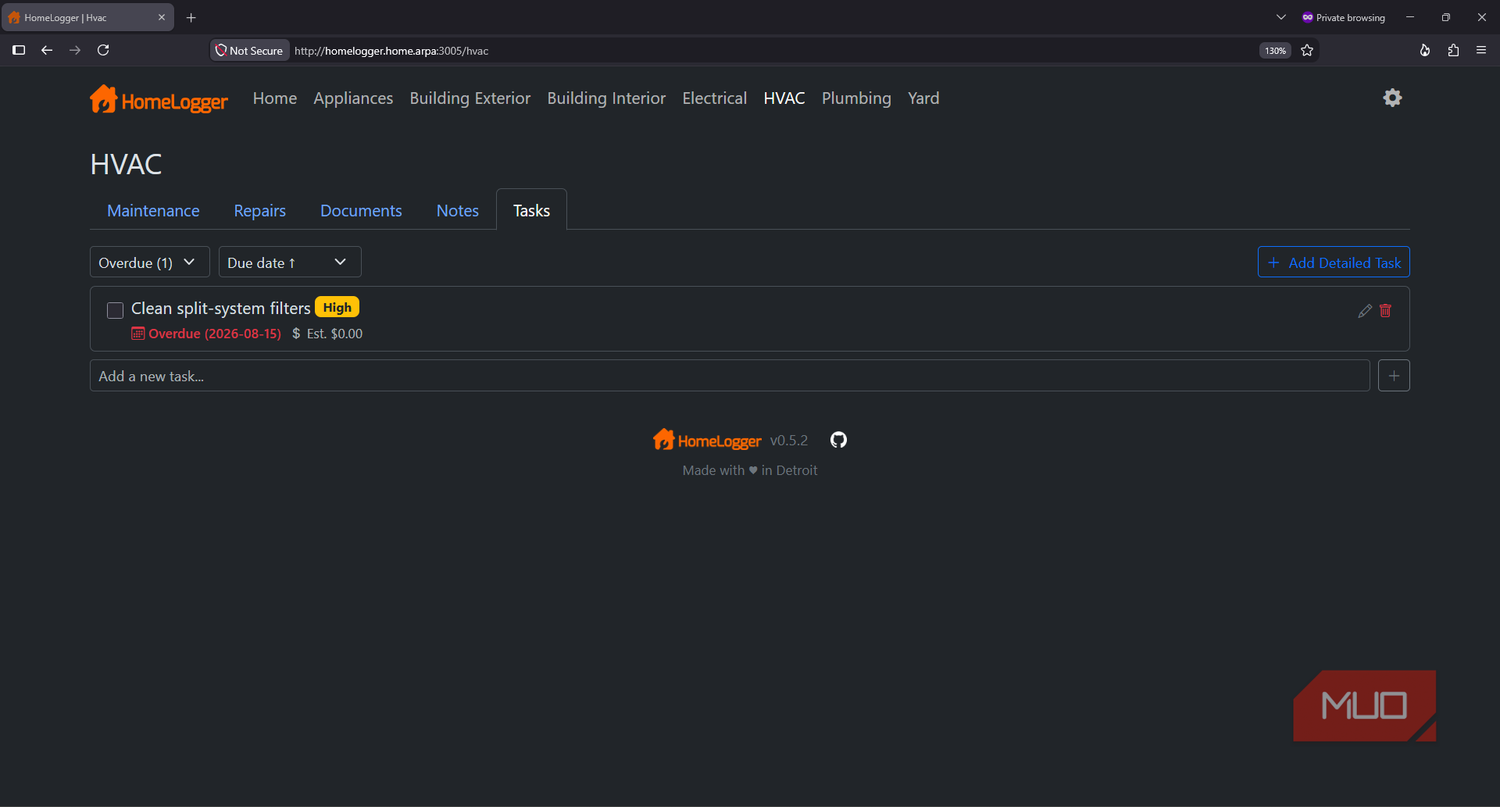Viewport: 1500px width, 807px height.
Task: Click the Add Detailed Task button
Action: tap(1334, 262)
